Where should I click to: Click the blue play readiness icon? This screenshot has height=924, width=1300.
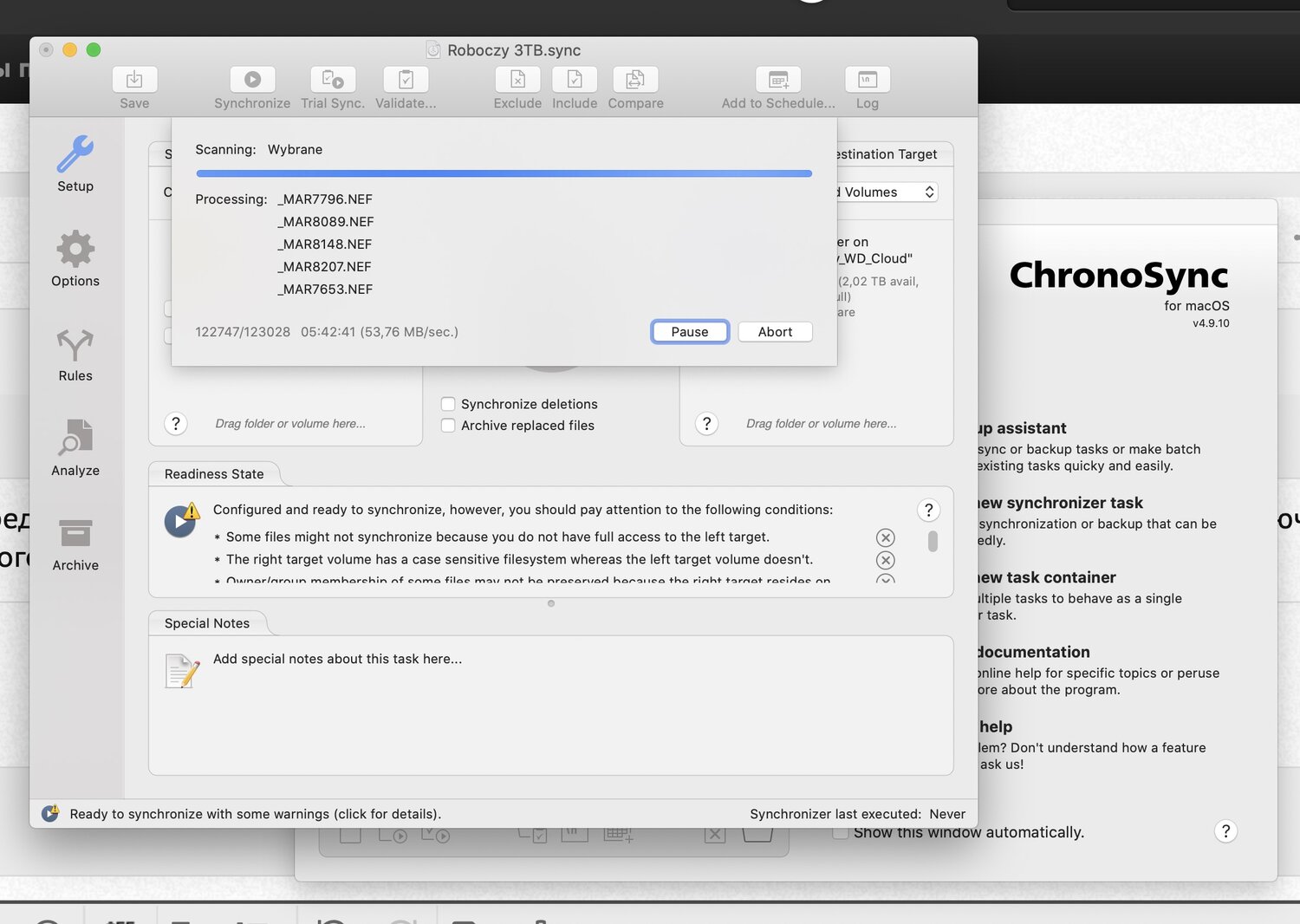(x=180, y=522)
